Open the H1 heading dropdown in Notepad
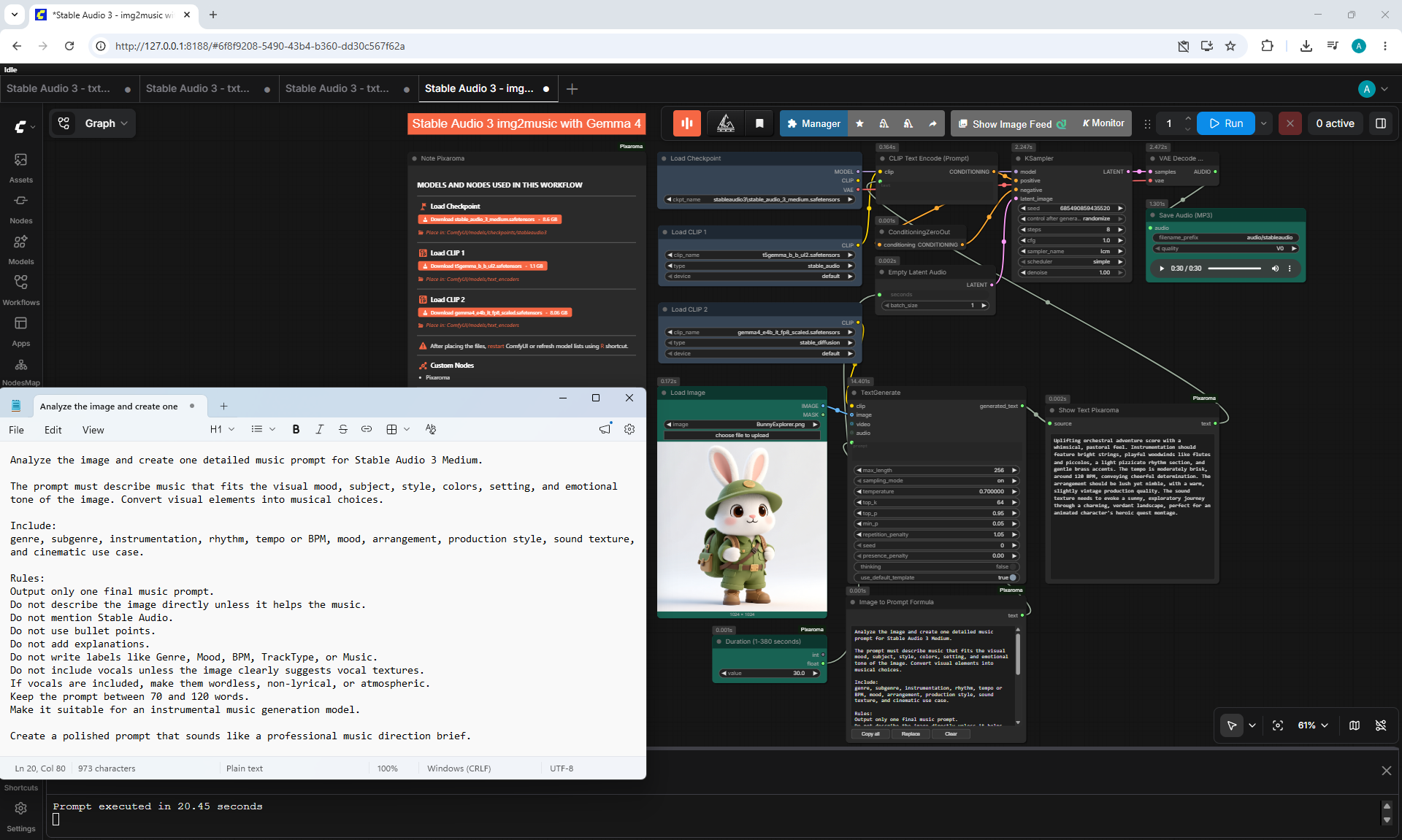The height and width of the screenshot is (840, 1402). click(x=223, y=429)
